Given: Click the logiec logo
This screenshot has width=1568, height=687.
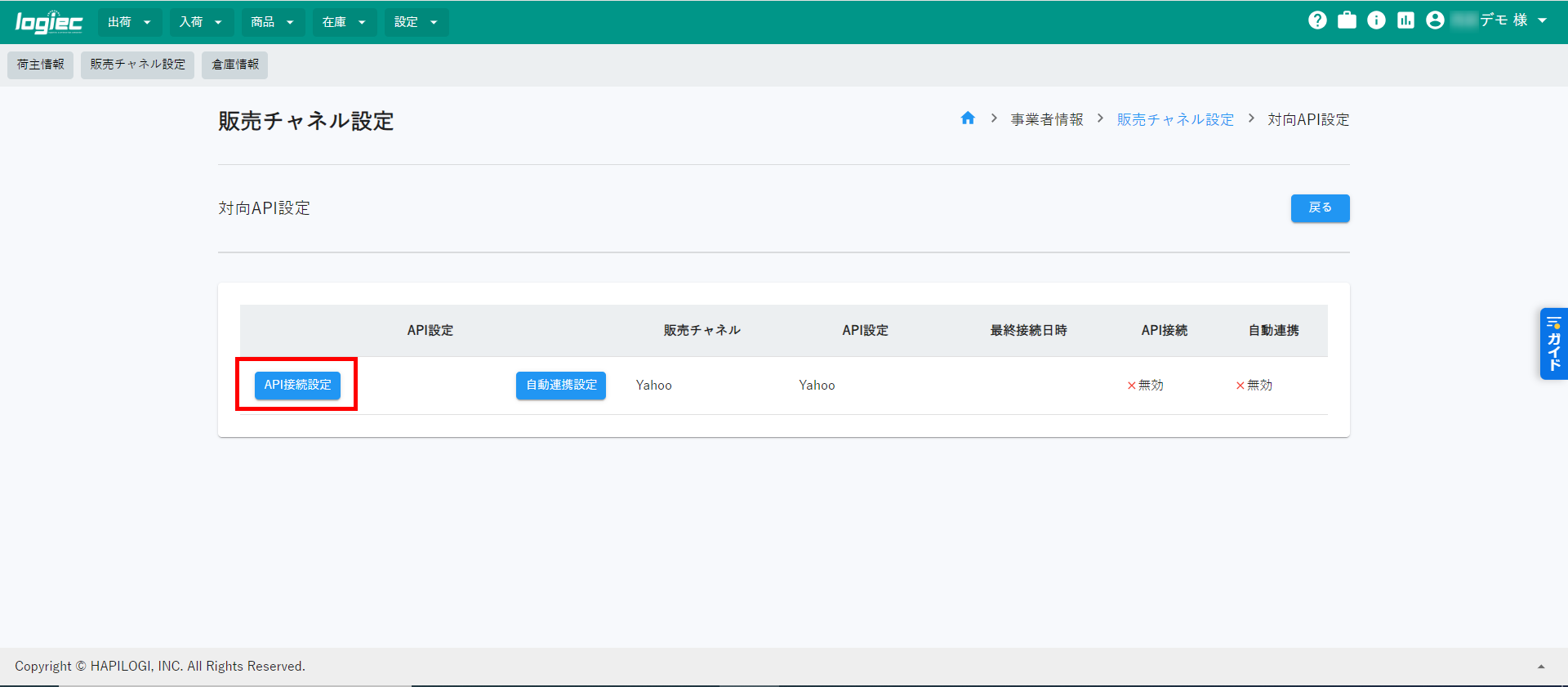Looking at the screenshot, I should 48,22.
